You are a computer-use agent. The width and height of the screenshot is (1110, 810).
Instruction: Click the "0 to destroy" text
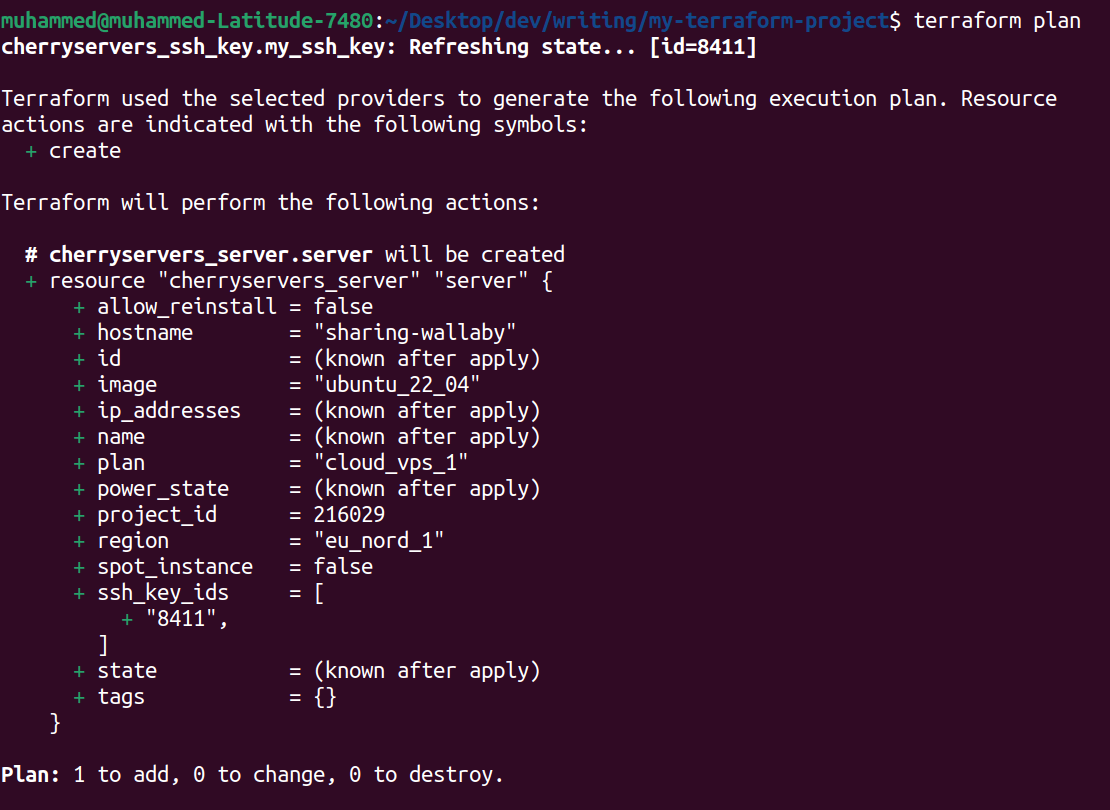[433, 774]
